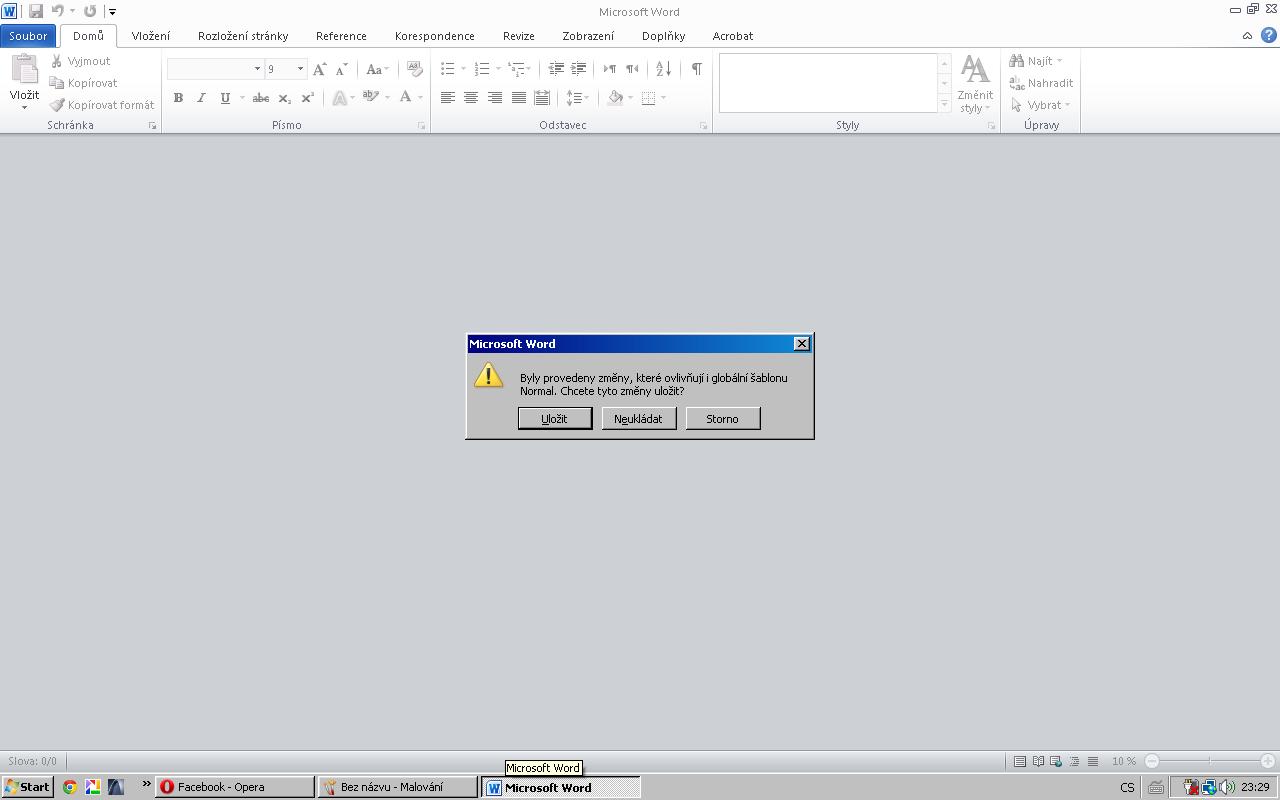Click the zoom in plus button
1280x800 pixels.
tap(1268, 761)
